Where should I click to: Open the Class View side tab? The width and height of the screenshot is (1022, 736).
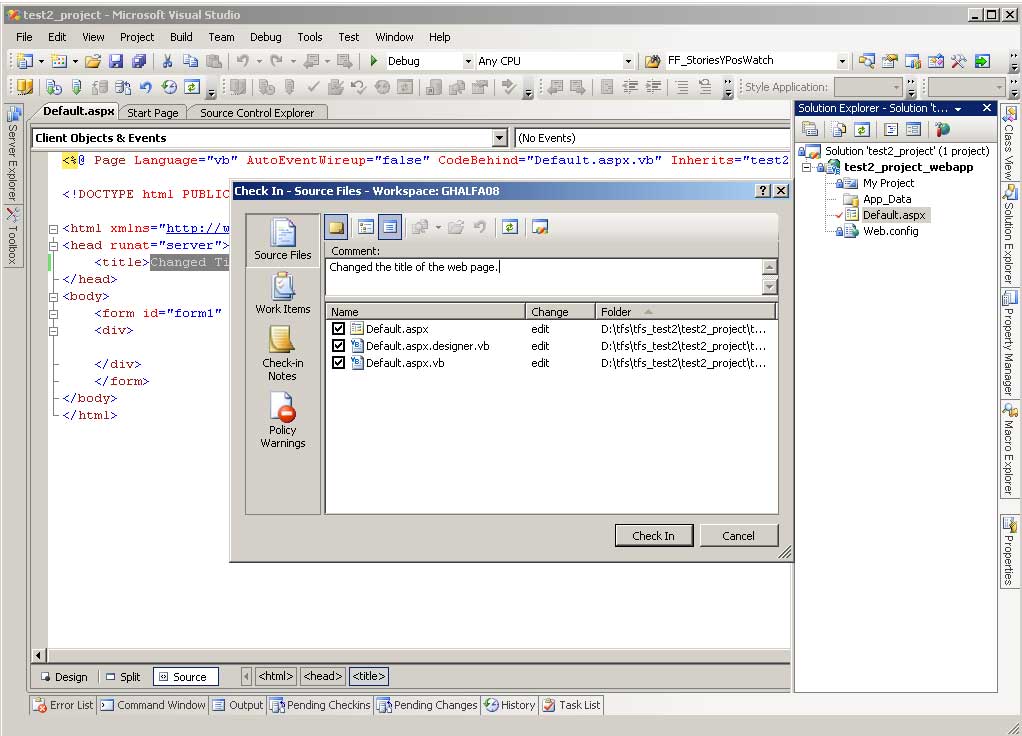[x=1009, y=144]
